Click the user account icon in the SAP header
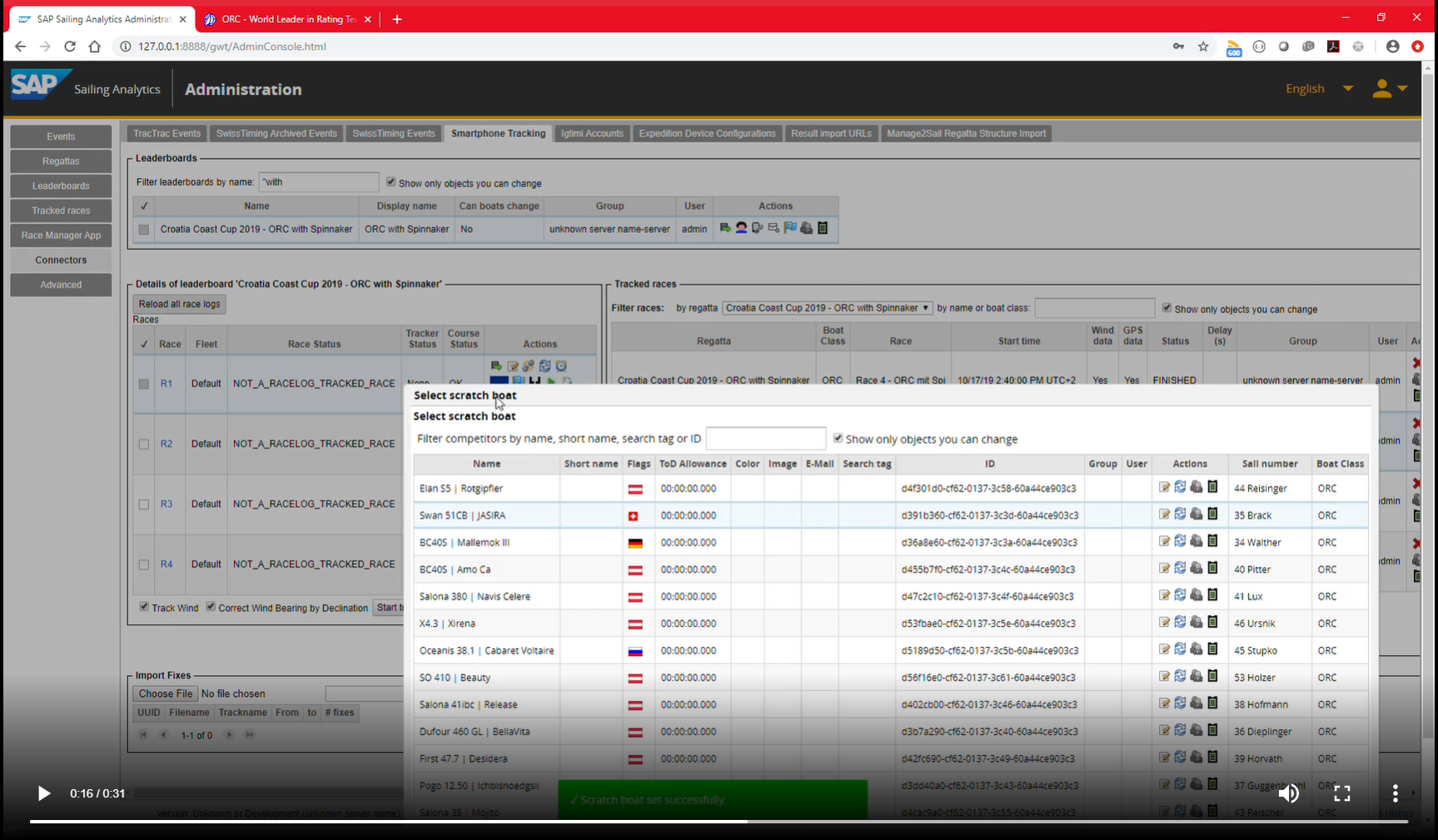This screenshot has width=1438, height=840. [x=1381, y=88]
